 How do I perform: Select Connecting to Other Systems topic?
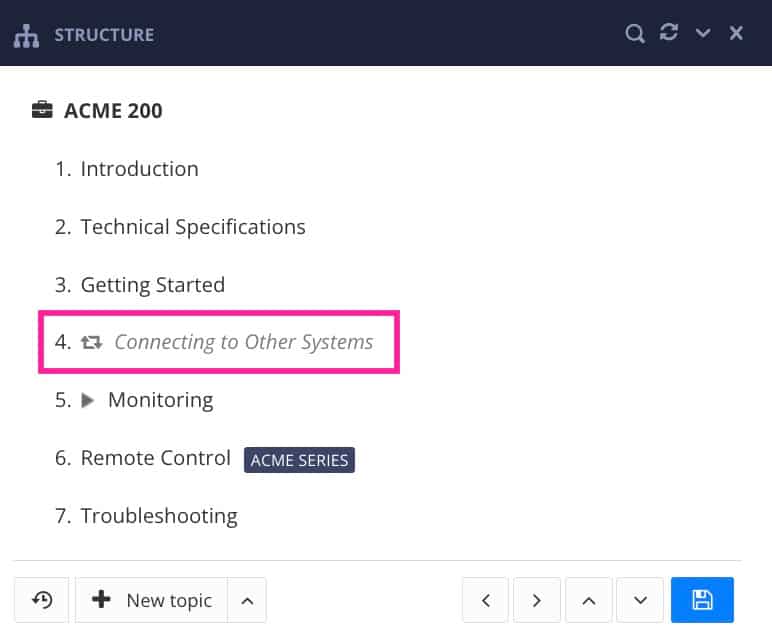click(x=243, y=342)
